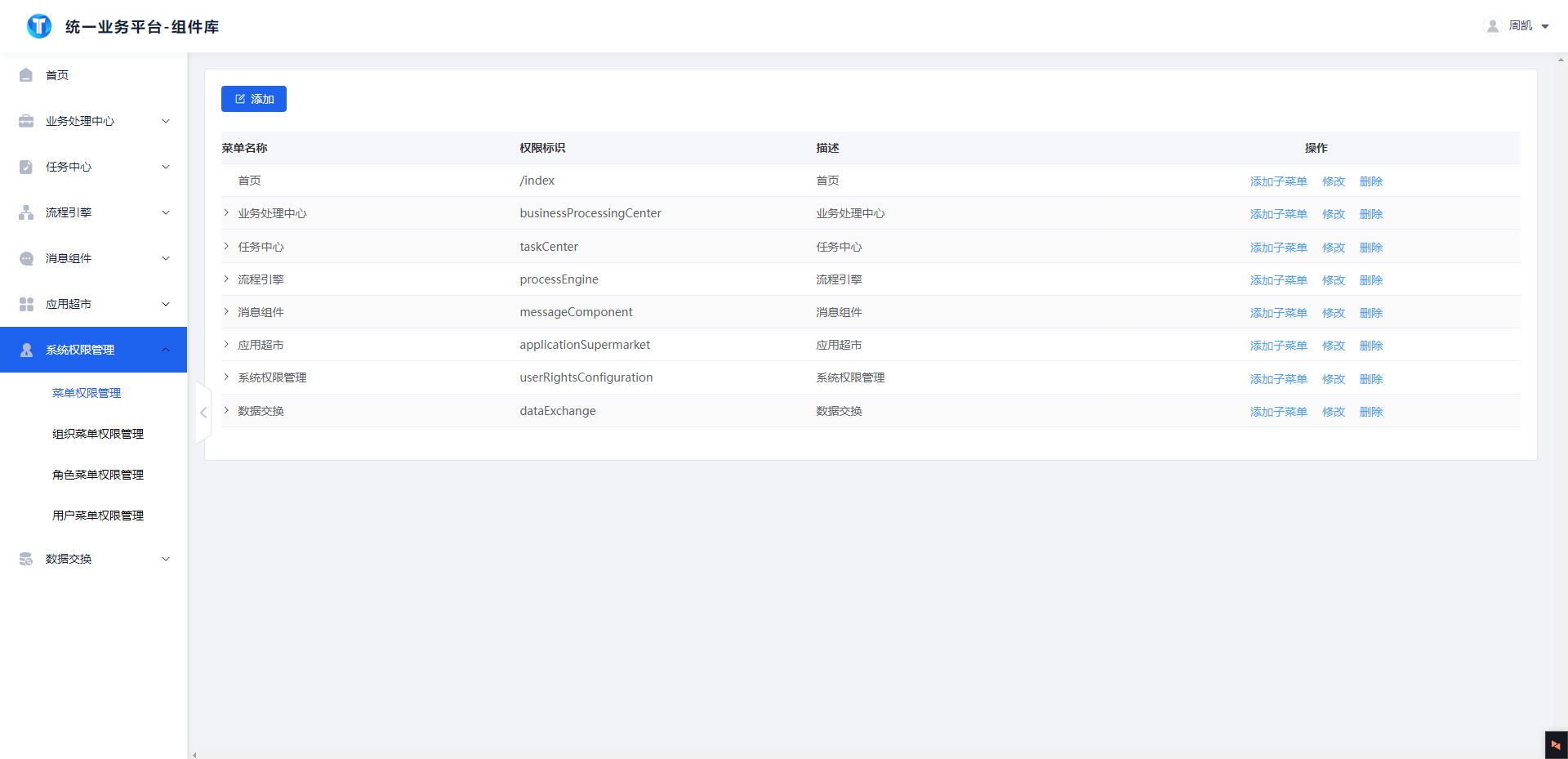Click the blue 添加 button

(x=254, y=99)
